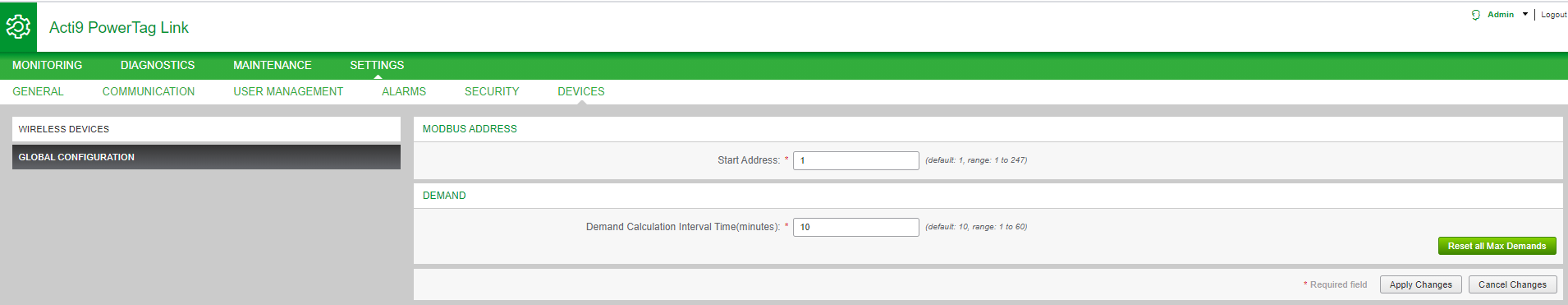Switch to the GENERAL tab
The image size is (1568, 305).
pyautogui.click(x=38, y=91)
